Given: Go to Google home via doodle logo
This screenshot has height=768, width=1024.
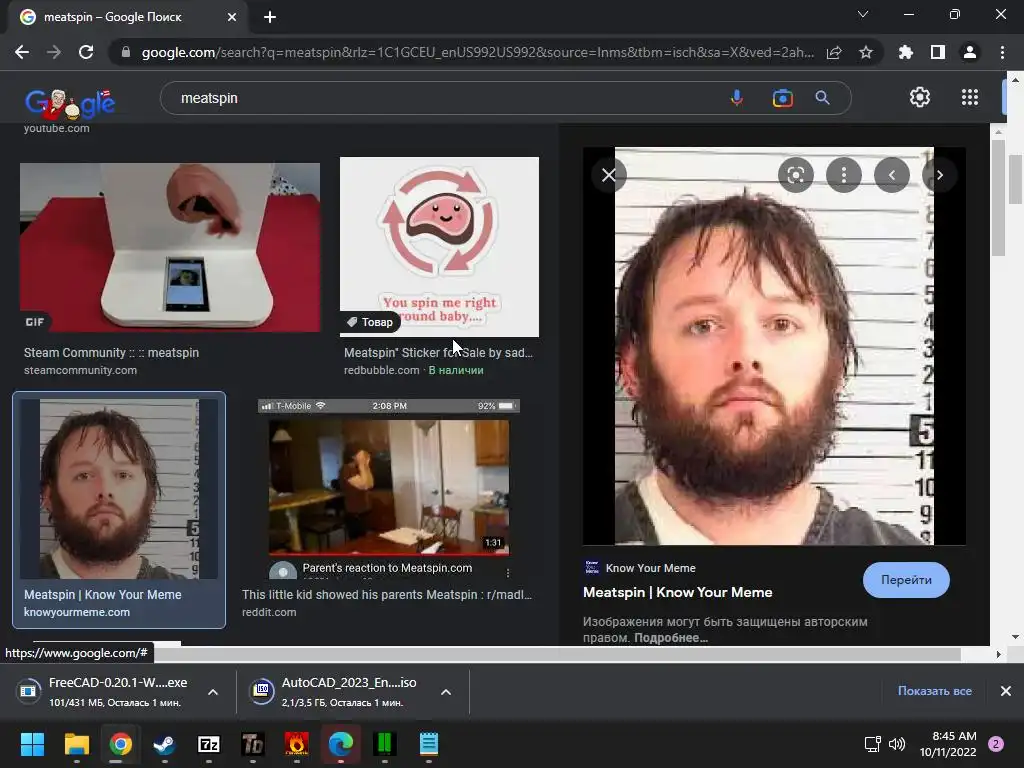Looking at the screenshot, I should click(70, 103).
